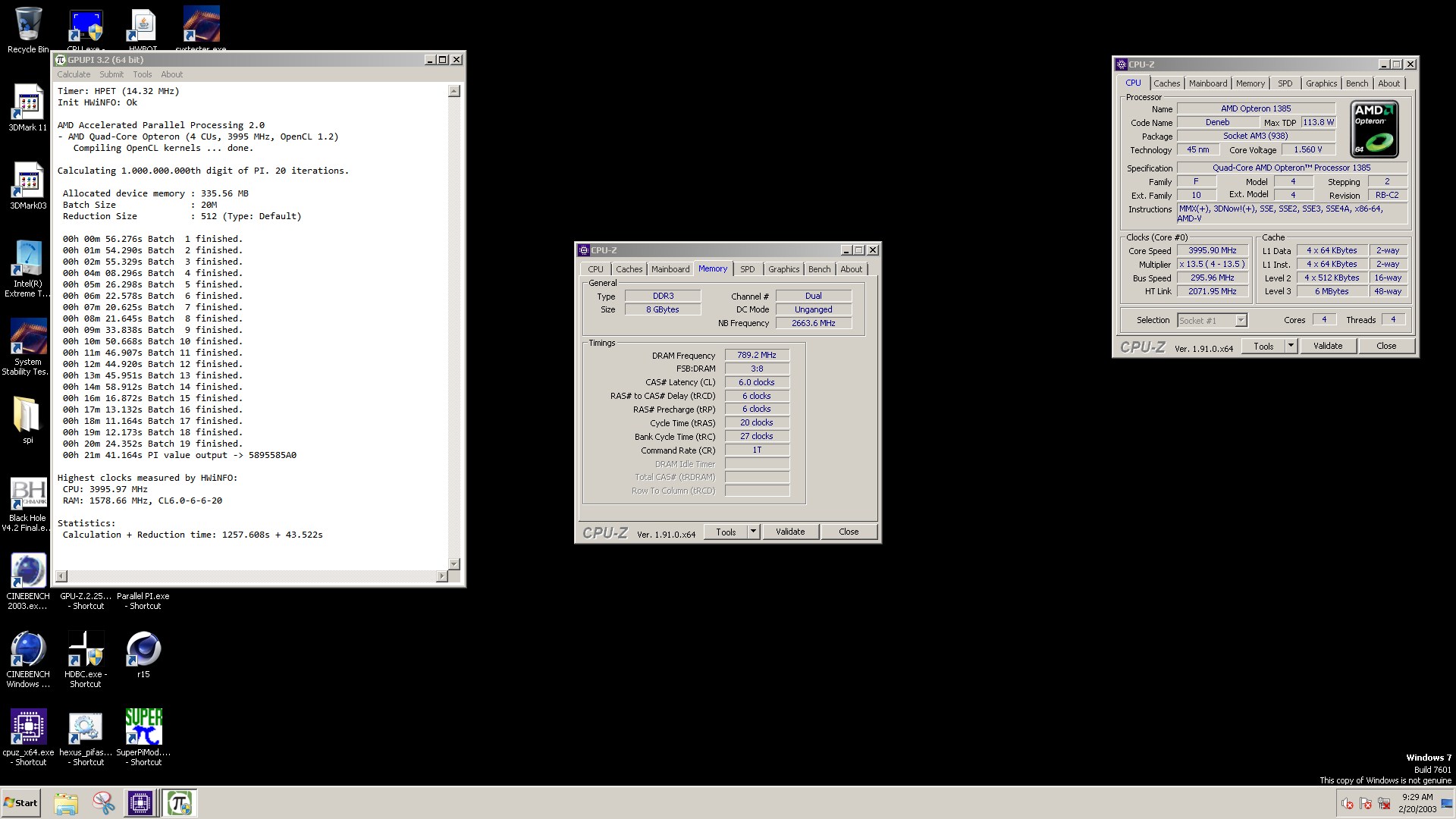Open GPU-Z.2.25 shortcut on desktop
This screenshot has width=1456, height=819.
click(x=86, y=601)
